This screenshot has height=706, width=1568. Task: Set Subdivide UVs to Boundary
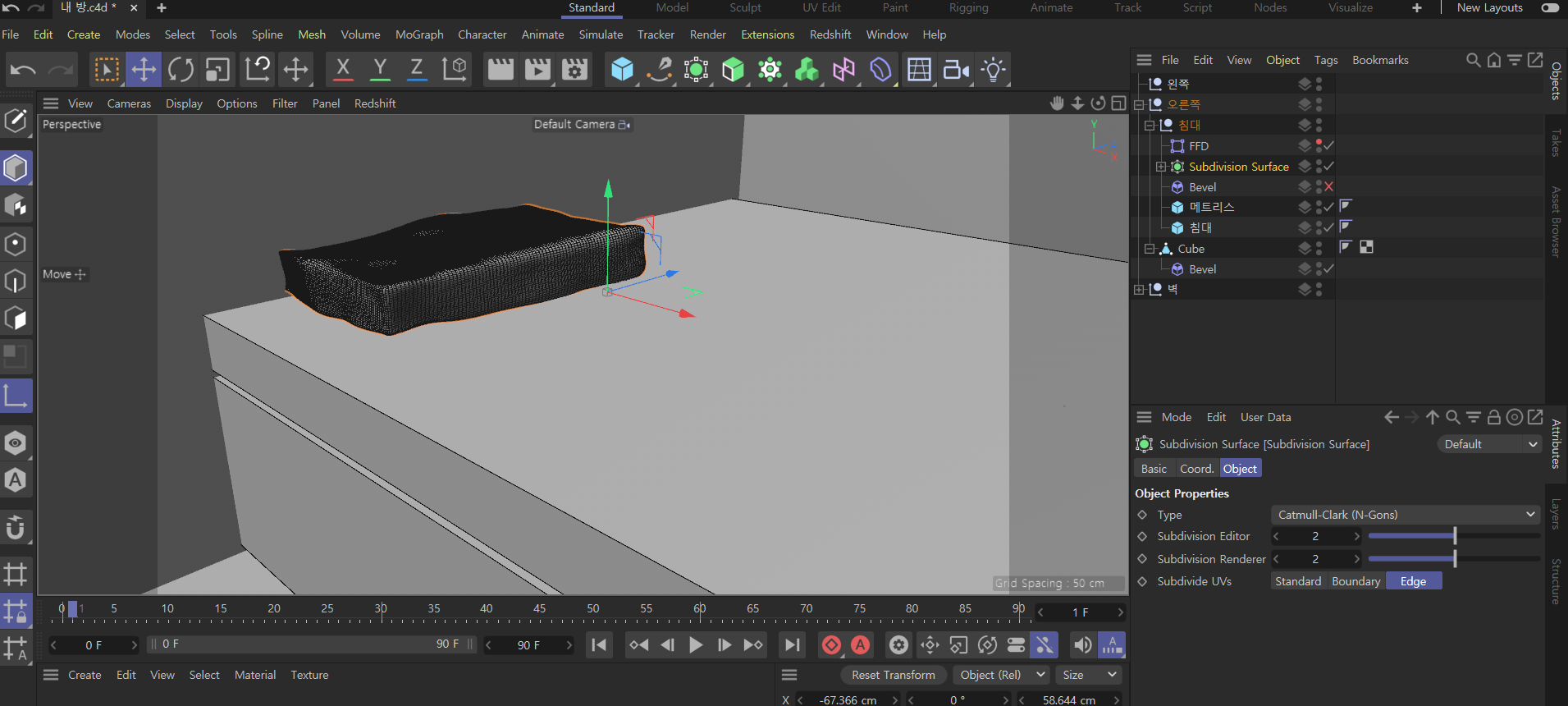click(x=1355, y=581)
